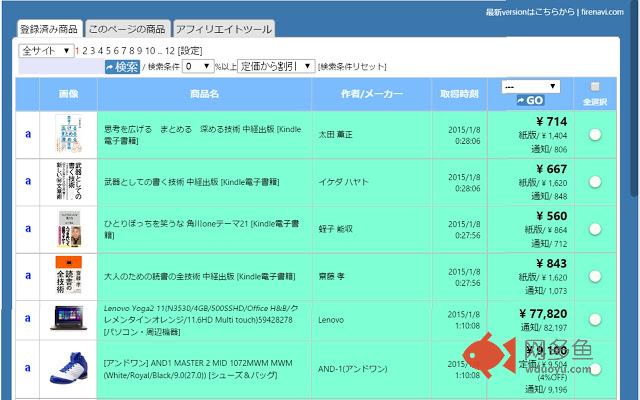Open the 武器としての書く技術 book cover thumbnail
640x400 pixels.
coord(69,181)
